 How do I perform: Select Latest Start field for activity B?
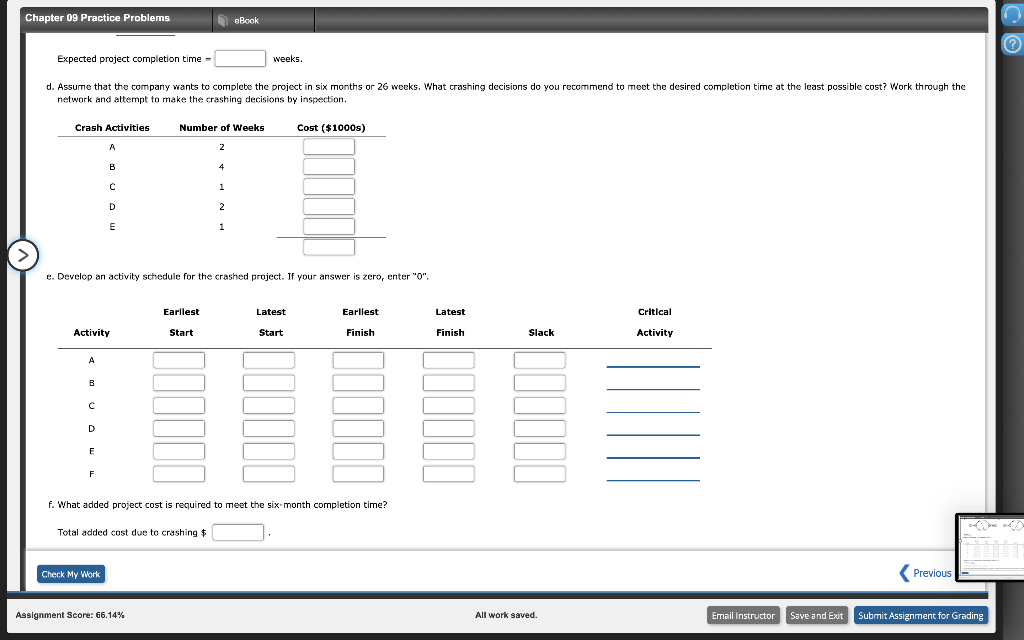coord(268,383)
